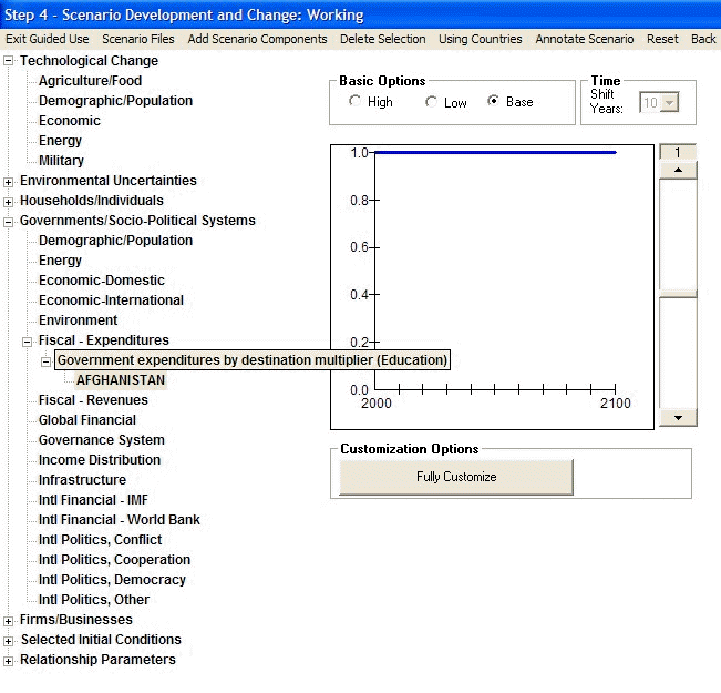Select Intl Politics, Democracy tree item

(x=112, y=580)
